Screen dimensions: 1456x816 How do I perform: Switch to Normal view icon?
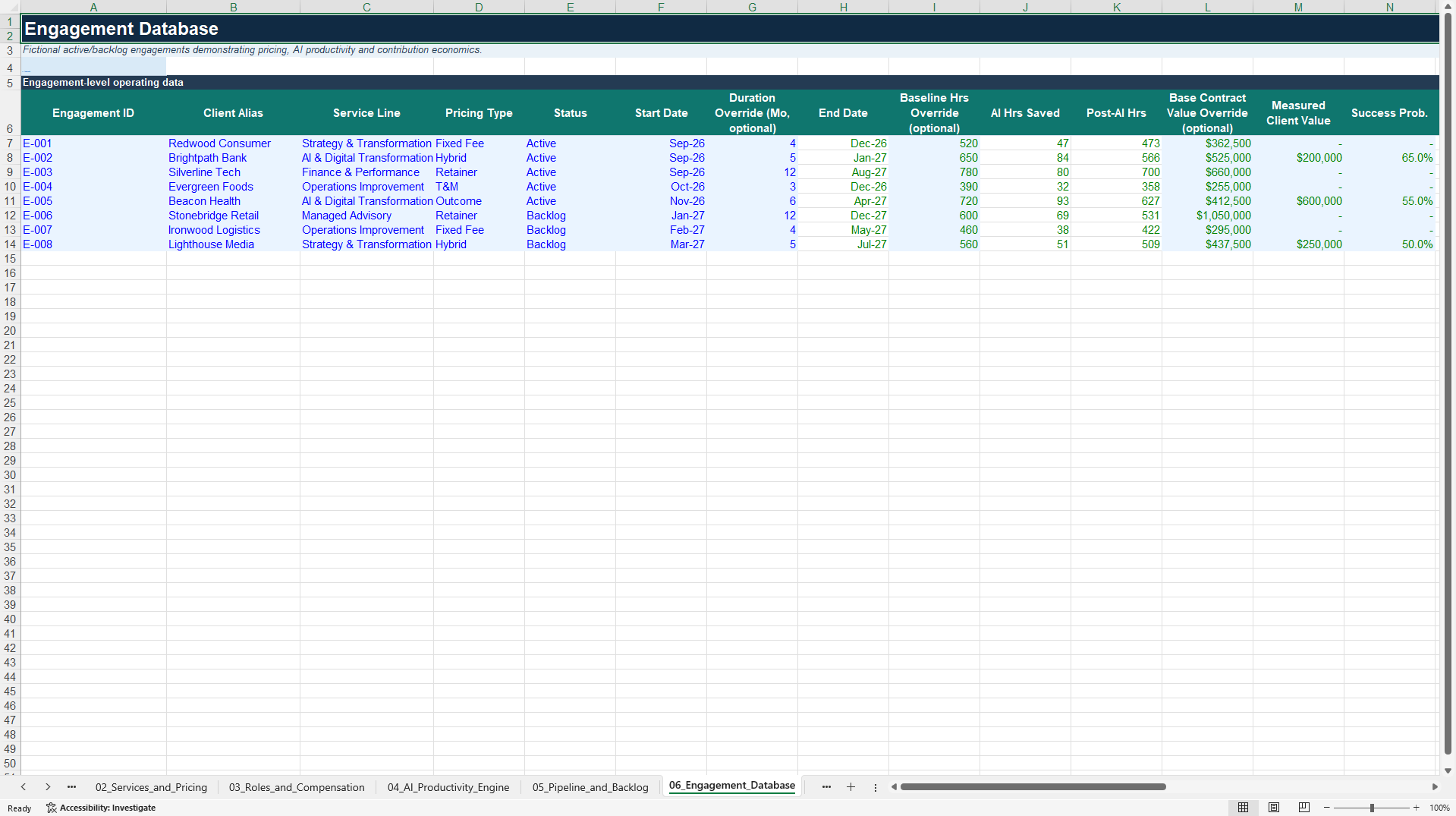click(x=1243, y=808)
